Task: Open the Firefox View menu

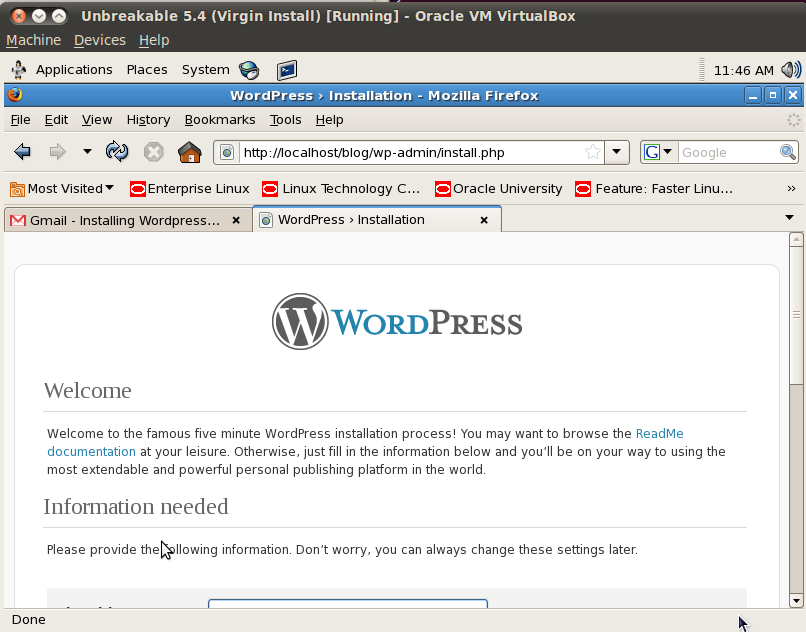Action: point(97,120)
